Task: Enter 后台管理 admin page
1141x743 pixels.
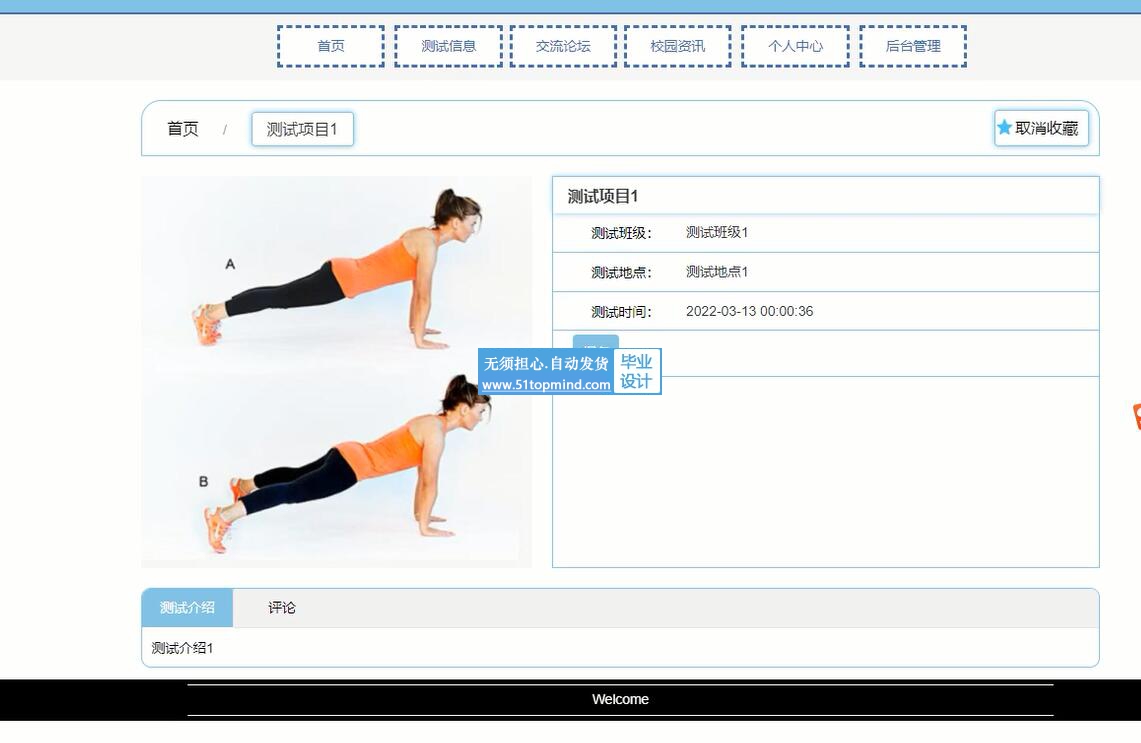Action: point(913,46)
